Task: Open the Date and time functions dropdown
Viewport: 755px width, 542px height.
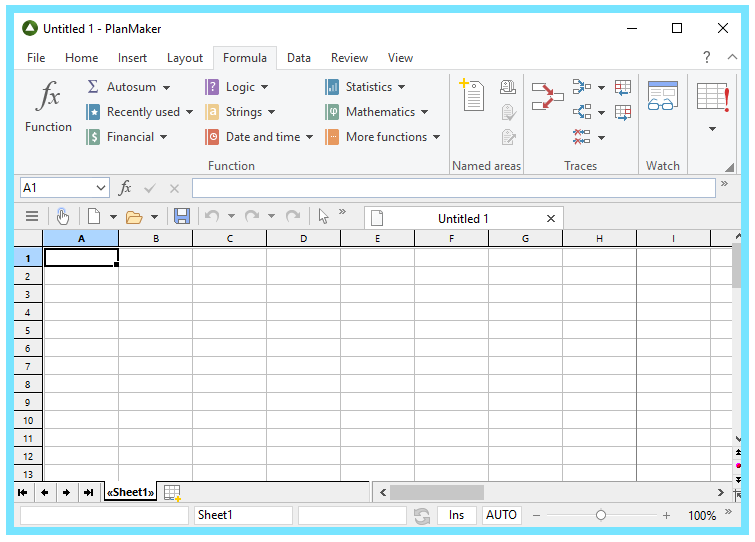Action: 309,137
